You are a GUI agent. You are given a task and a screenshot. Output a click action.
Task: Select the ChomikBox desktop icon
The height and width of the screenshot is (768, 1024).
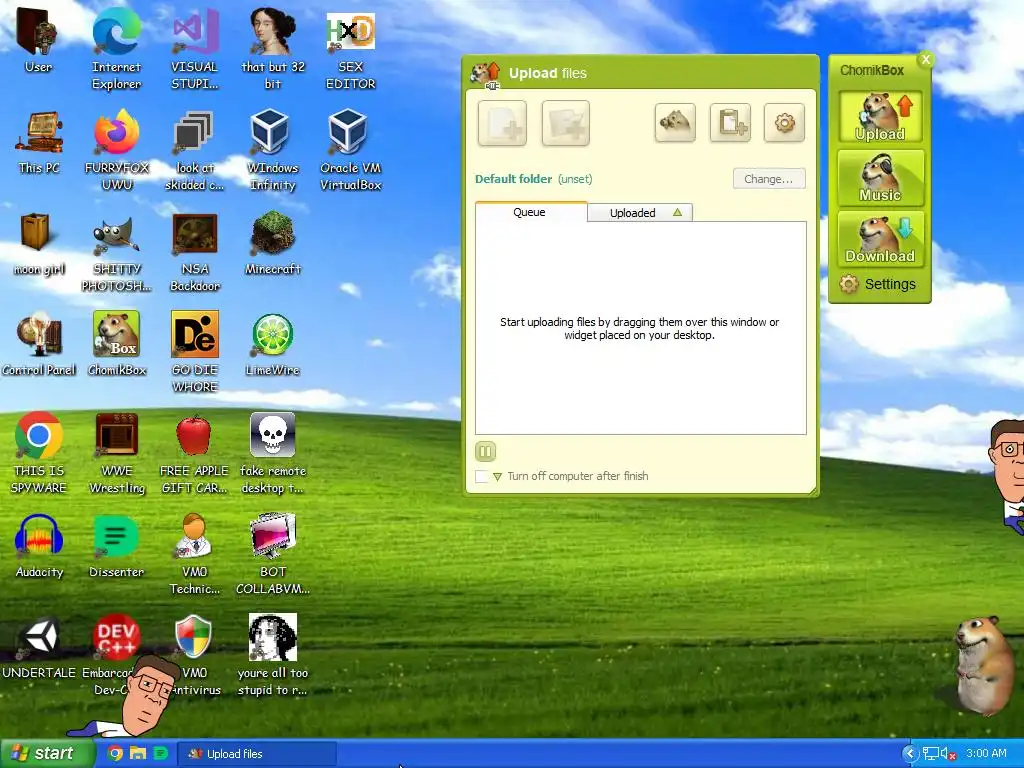click(117, 344)
